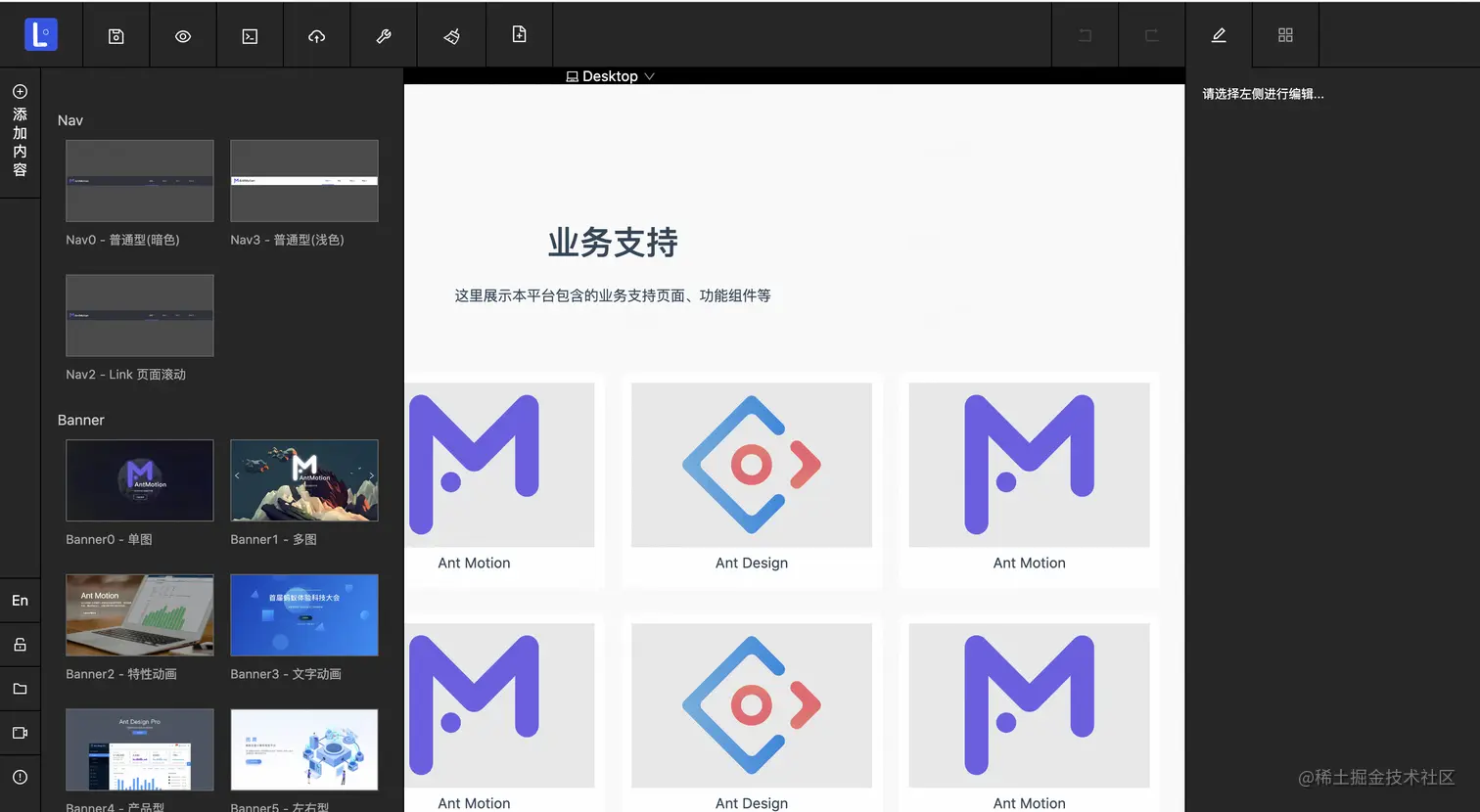The width and height of the screenshot is (1480, 812).
Task: Click the label 'Nav0 - 普通型(暗色)'
Action: click(x=122, y=240)
